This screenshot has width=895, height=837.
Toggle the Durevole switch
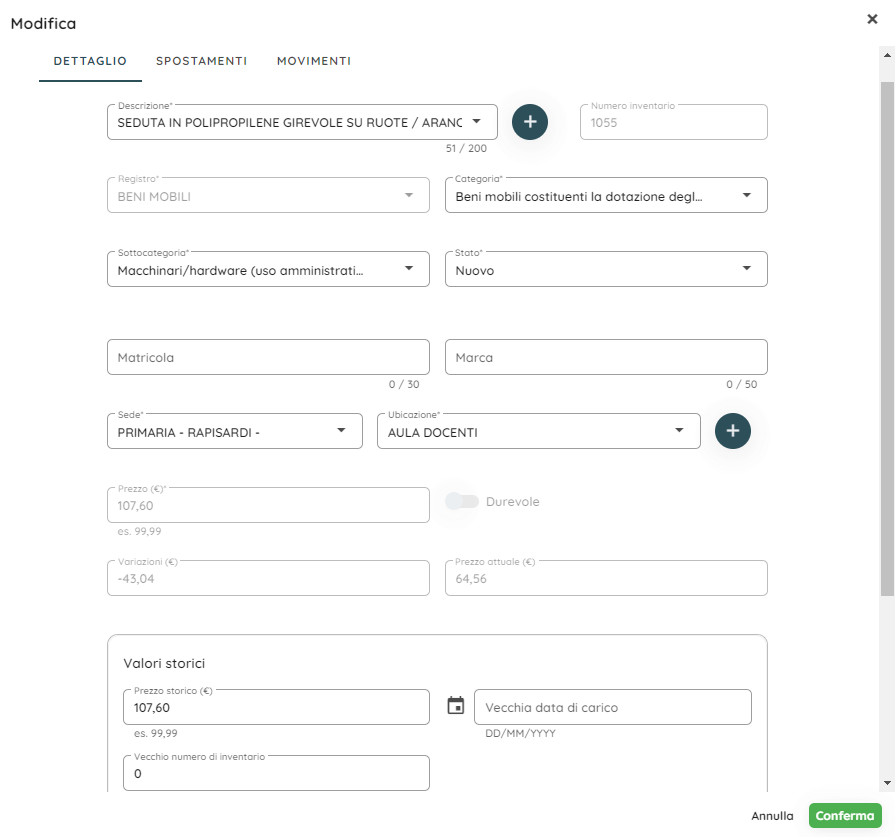click(462, 501)
